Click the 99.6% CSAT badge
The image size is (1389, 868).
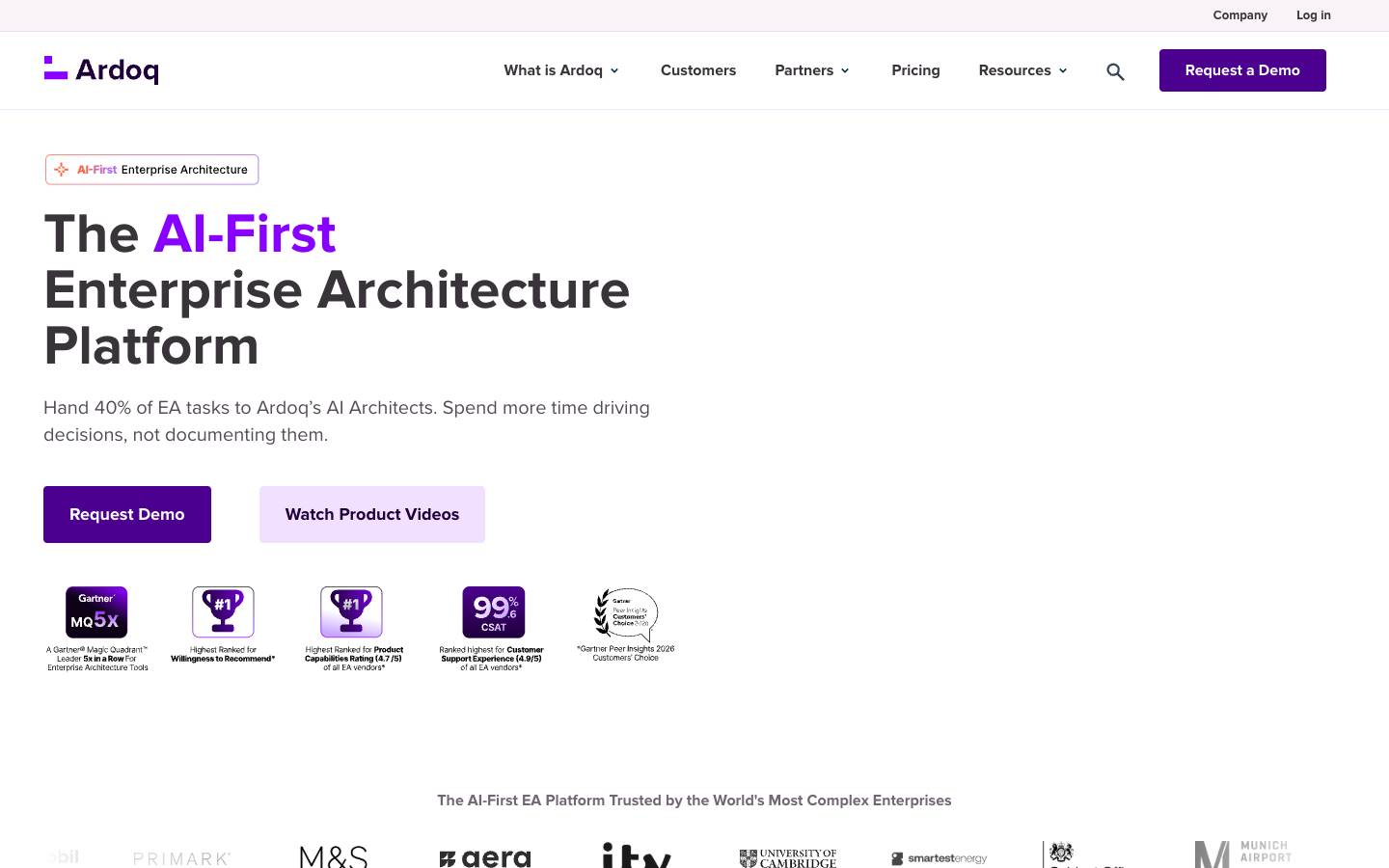point(494,612)
